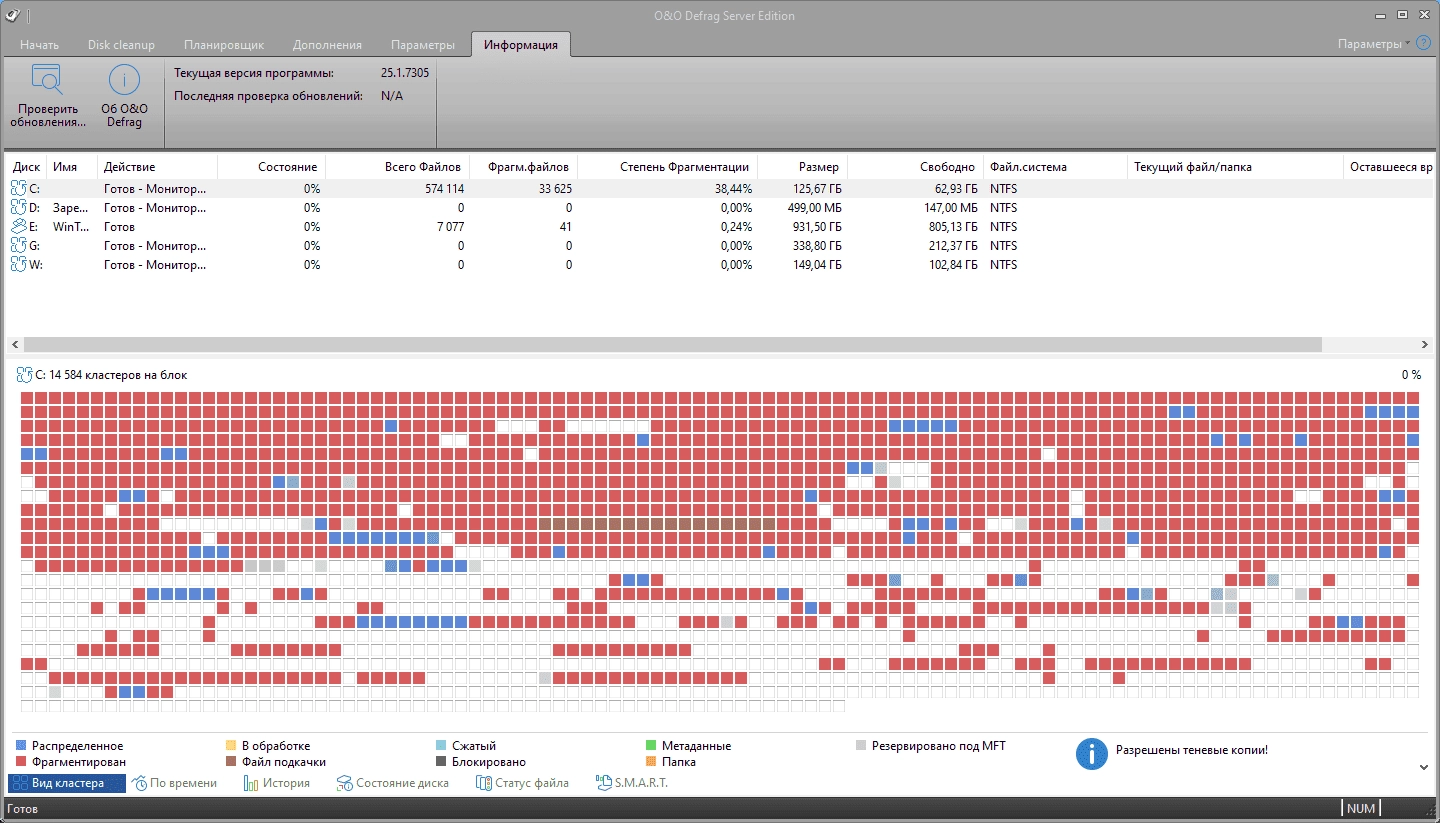The height and width of the screenshot is (823, 1440).
Task: Click the drive W: icon in the list
Action: (18, 265)
